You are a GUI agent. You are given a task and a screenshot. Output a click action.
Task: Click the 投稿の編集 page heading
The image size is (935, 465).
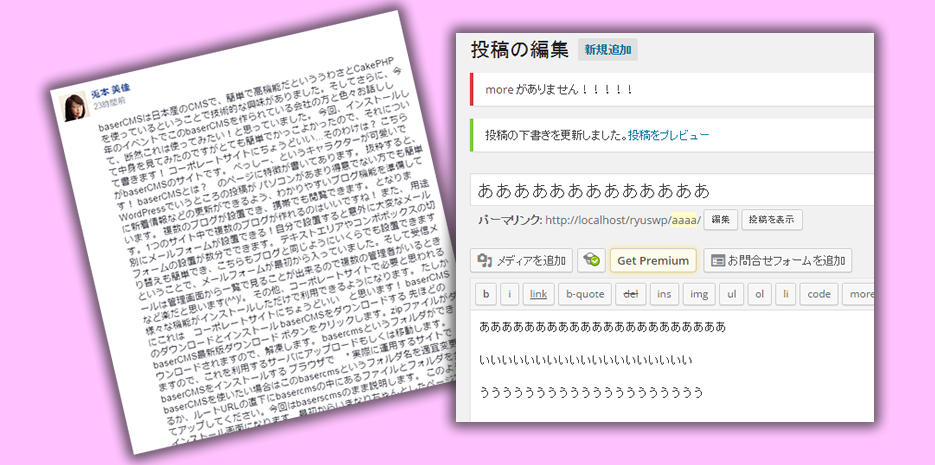(x=519, y=50)
